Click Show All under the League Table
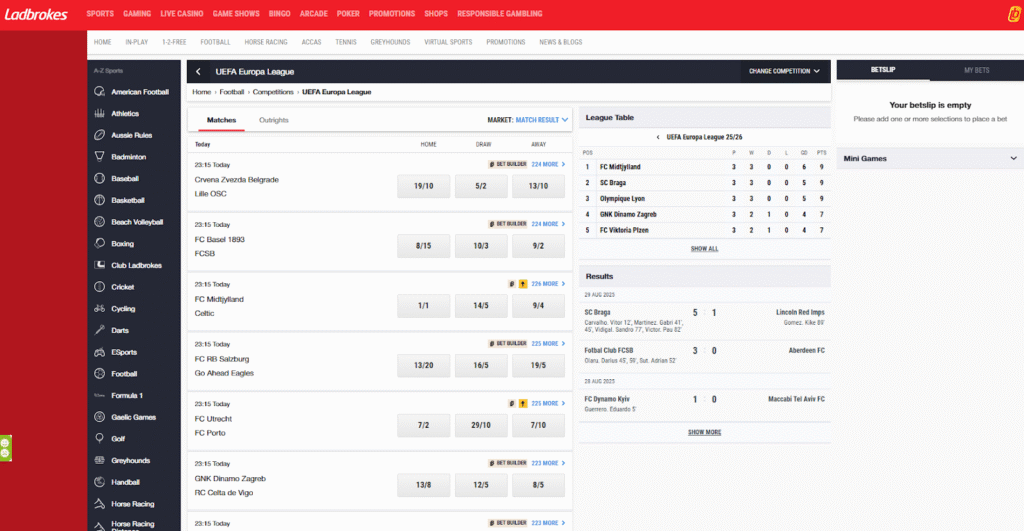The height and width of the screenshot is (531, 1024). (x=704, y=248)
